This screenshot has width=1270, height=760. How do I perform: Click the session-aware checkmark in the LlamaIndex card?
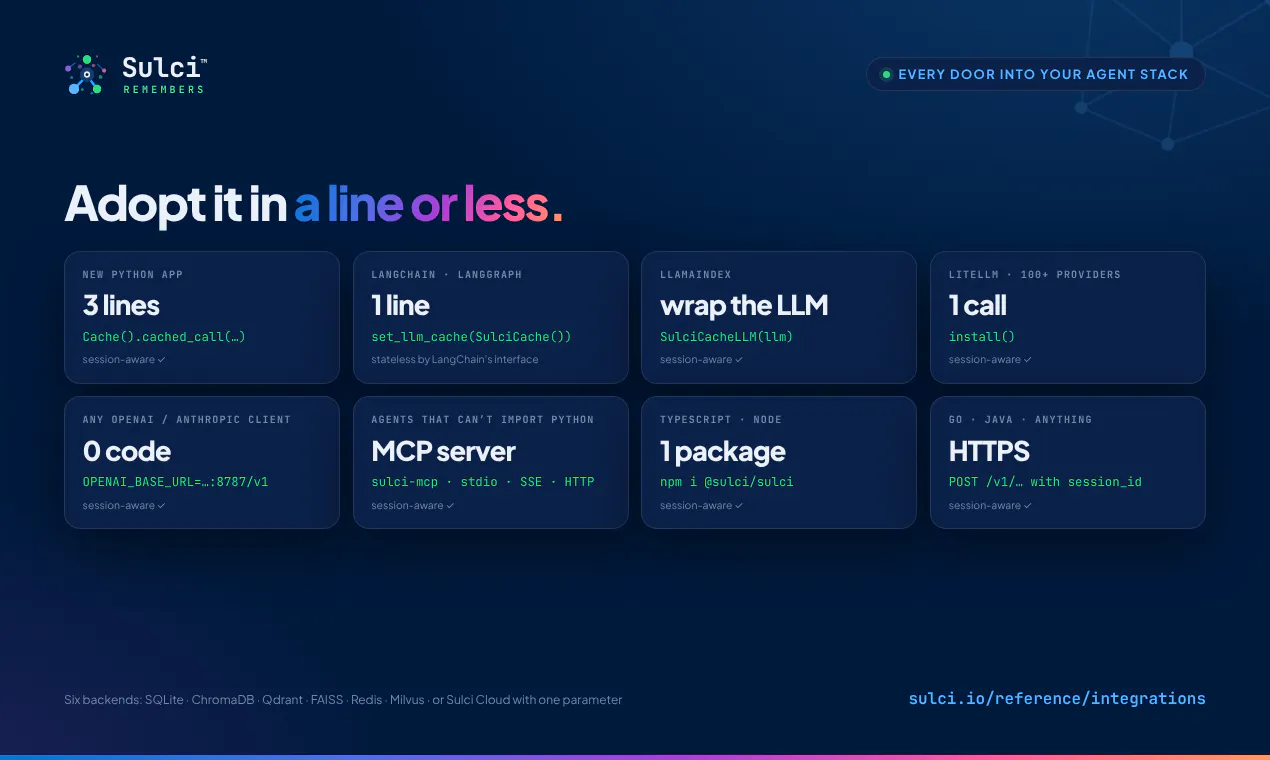coord(739,360)
